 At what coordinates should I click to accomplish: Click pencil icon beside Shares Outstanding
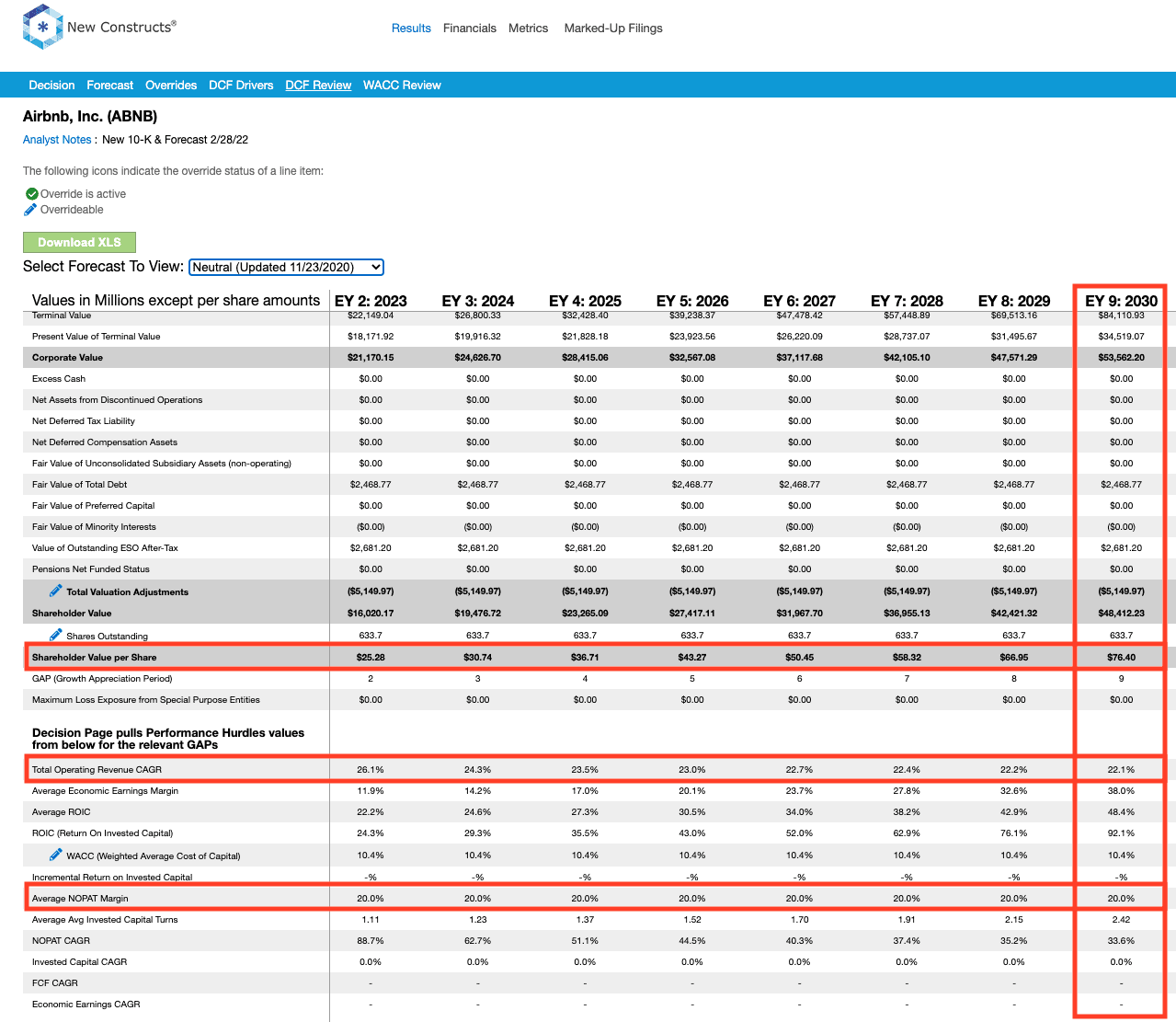[56, 635]
